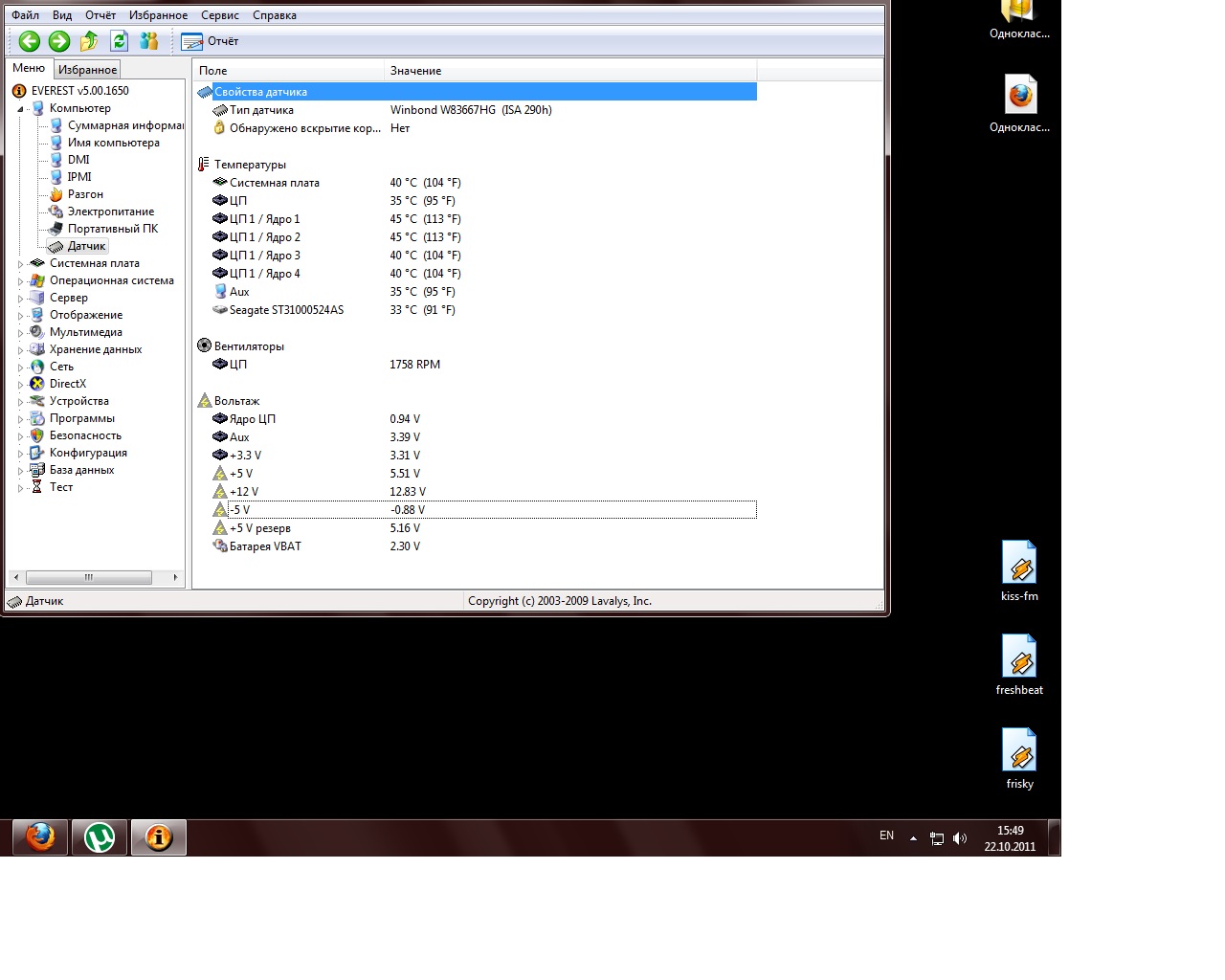Click the users icon in the toolbar
Screen dimensions: 1225x980
148,41
